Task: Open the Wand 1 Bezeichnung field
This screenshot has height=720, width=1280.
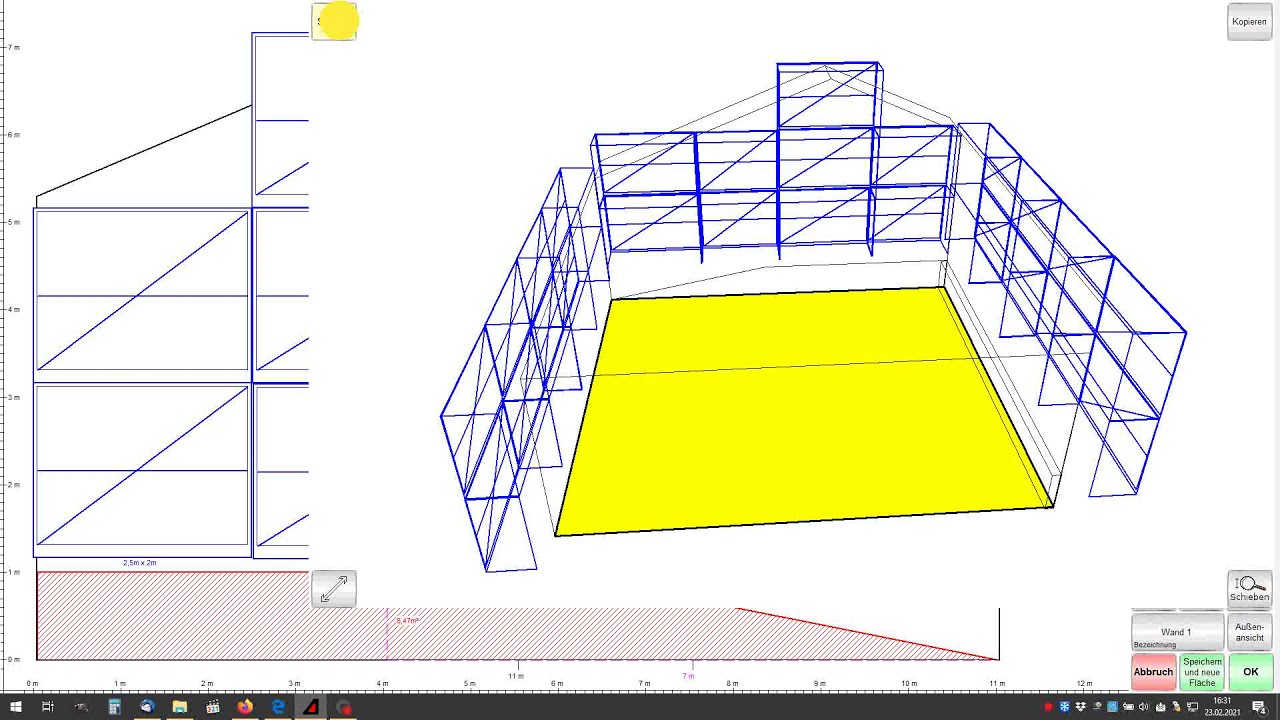Action: 1177,633
